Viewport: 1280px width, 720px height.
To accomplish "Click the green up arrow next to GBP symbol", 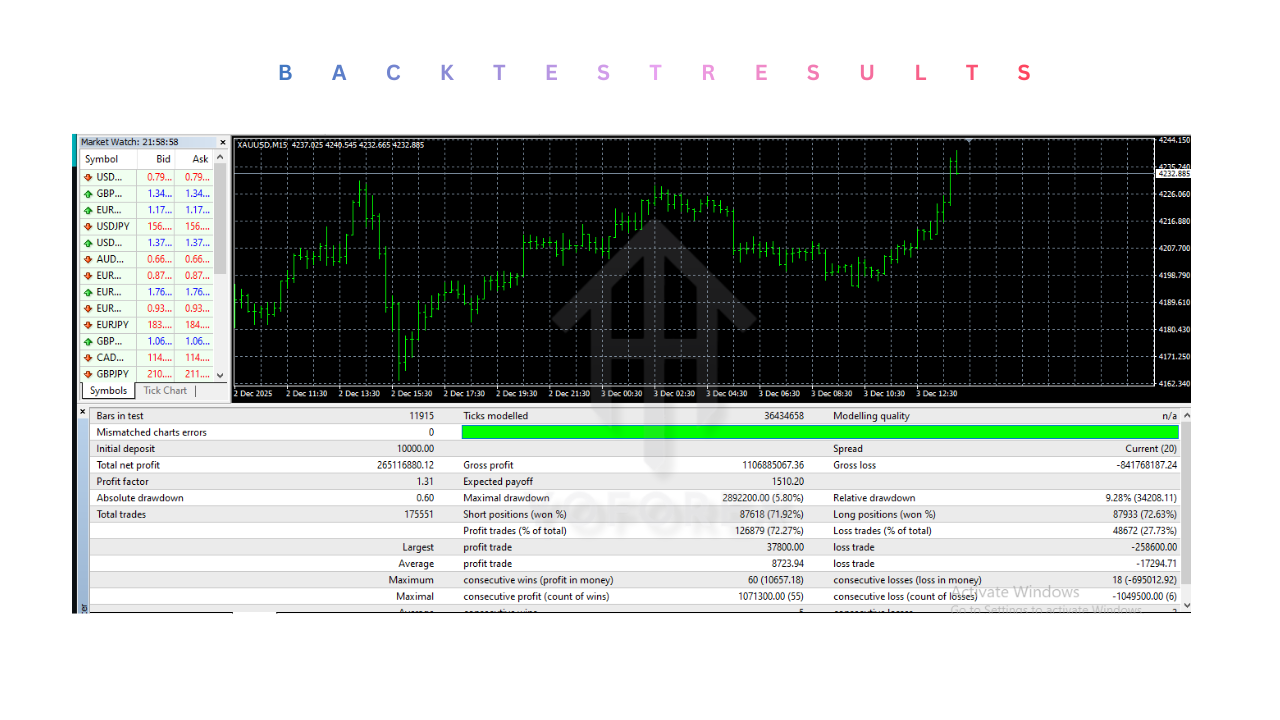I will 87,193.
